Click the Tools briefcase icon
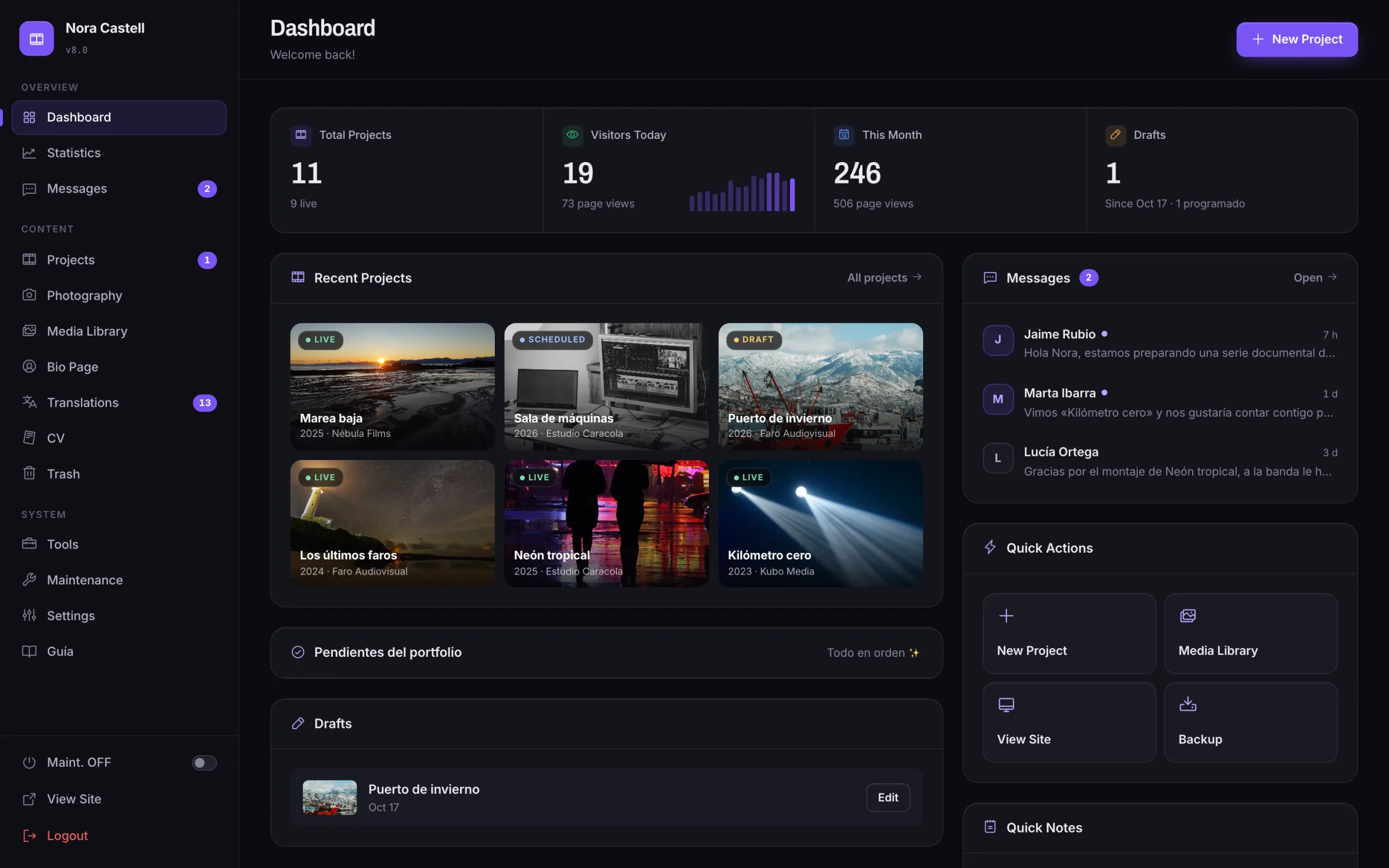This screenshot has width=1389, height=868. 29,544
